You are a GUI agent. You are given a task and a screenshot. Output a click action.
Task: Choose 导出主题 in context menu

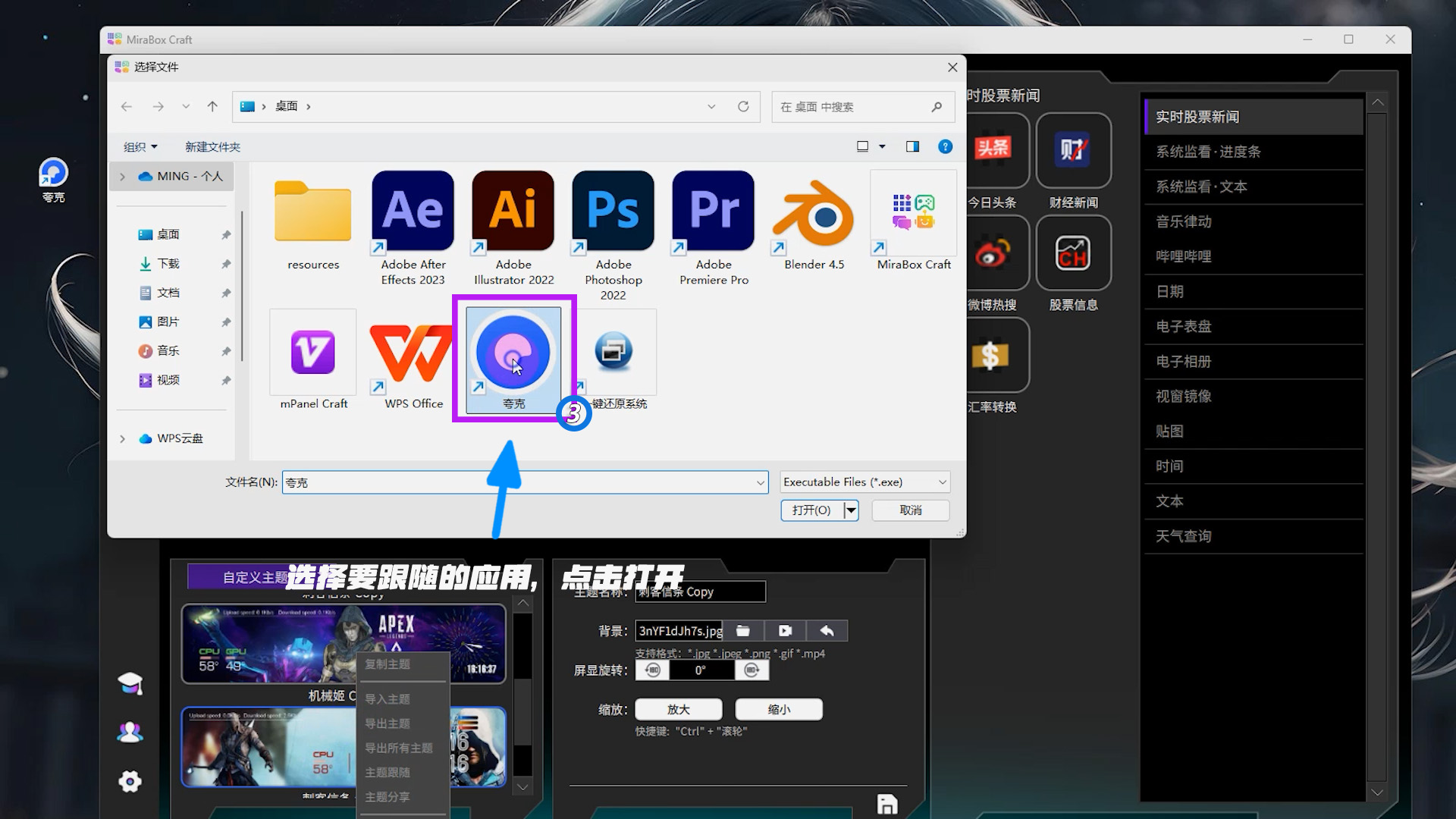[x=388, y=723]
